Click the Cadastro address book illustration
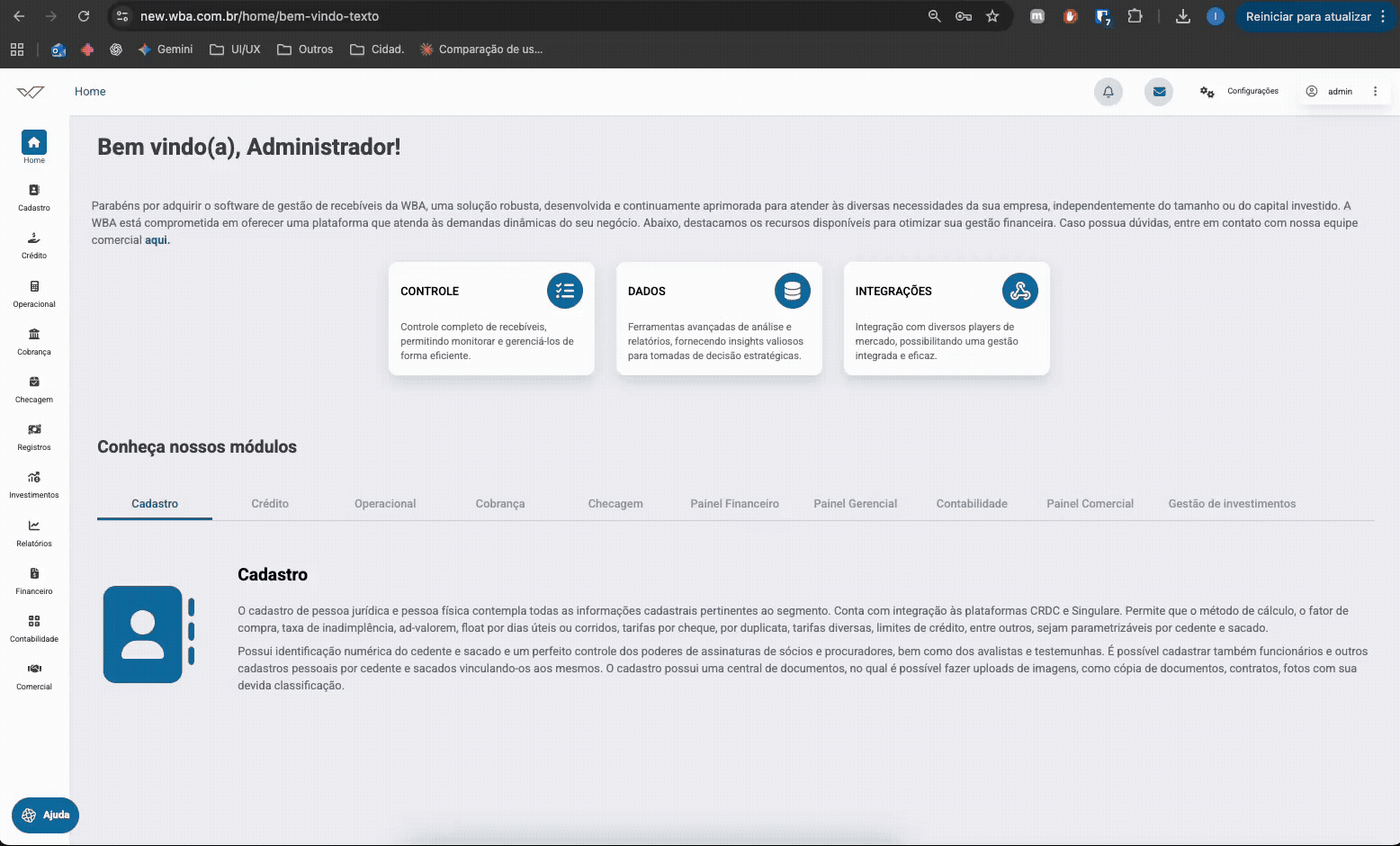The image size is (1400, 846). tap(148, 634)
